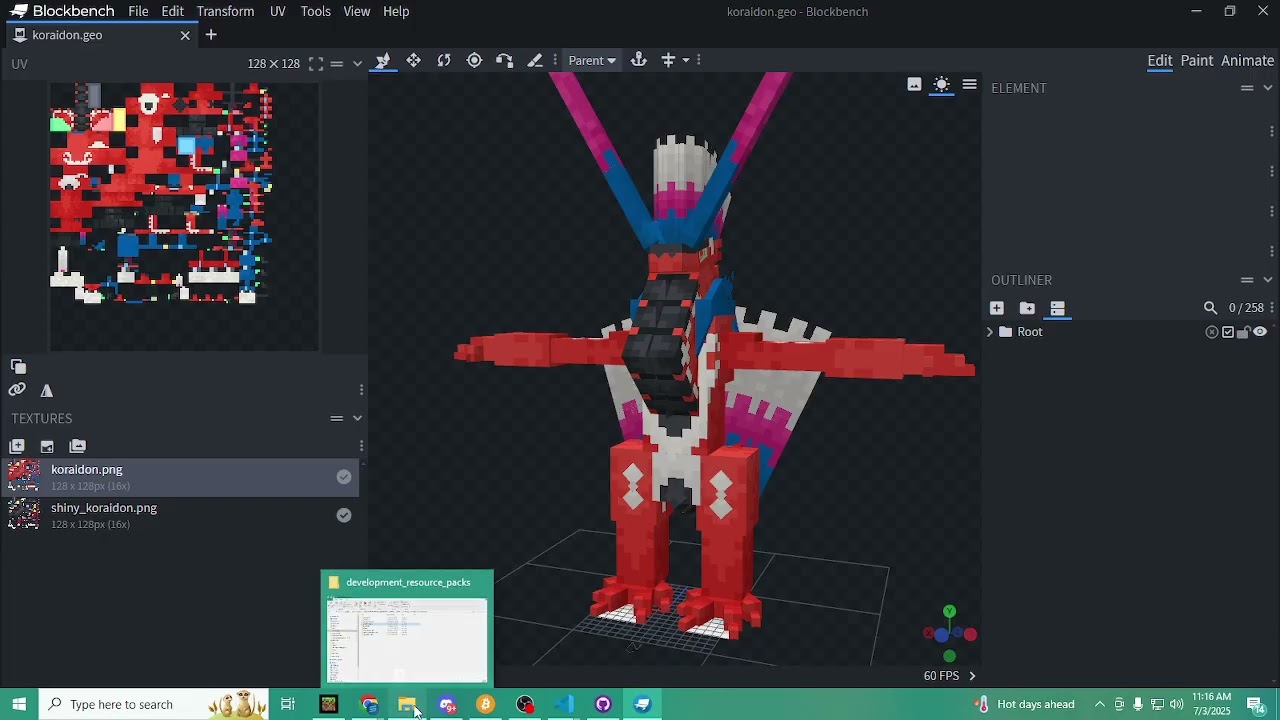1280x720 pixels.
Task: Open development_resource_packs window thumbnail
Action: point(407,628)
